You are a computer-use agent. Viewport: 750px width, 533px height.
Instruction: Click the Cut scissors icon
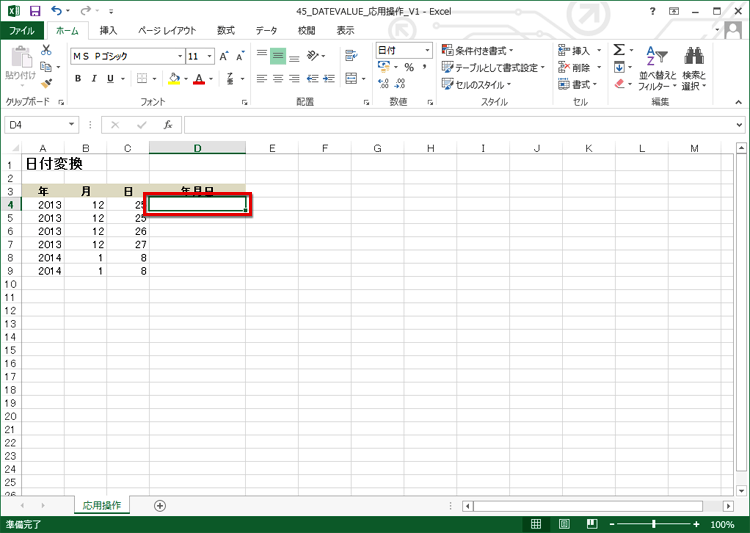pos(46,50)
